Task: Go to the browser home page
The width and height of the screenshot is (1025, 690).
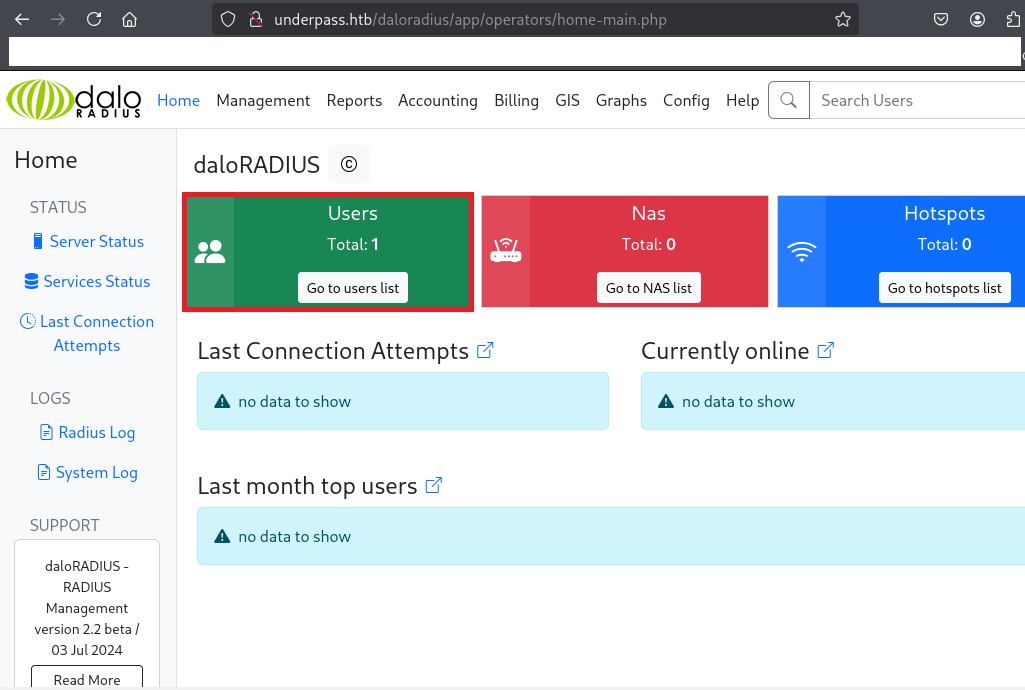Action: (x=129, y=19)
